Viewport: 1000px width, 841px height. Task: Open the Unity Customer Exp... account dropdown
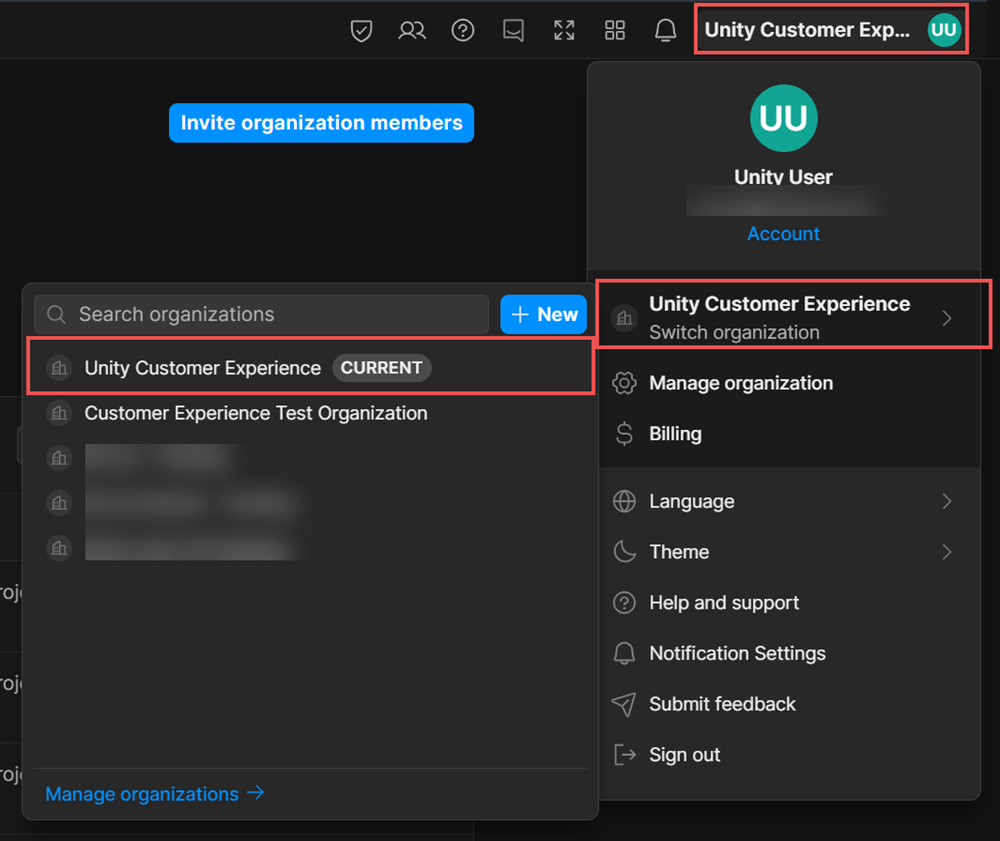pyautogui.click(x=831, y=30)
